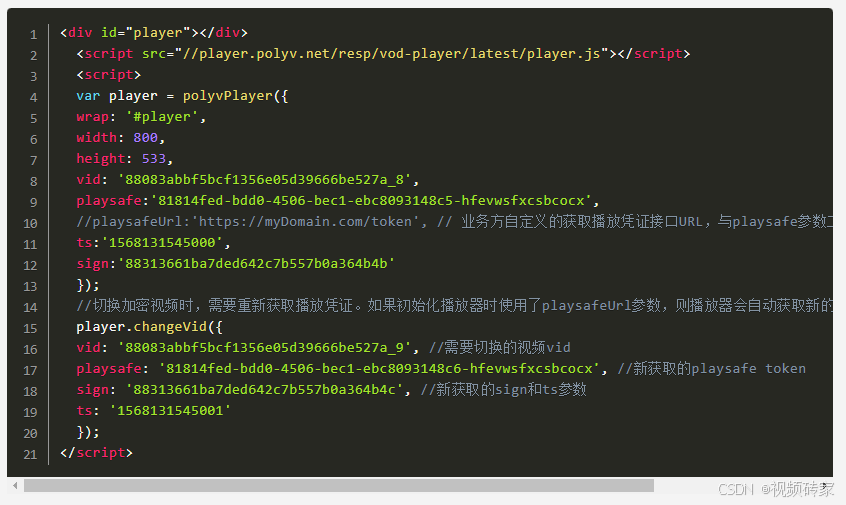Click the width value 800
The height and width of the screenshot is (505, 846).
click(x=145, y=138)
